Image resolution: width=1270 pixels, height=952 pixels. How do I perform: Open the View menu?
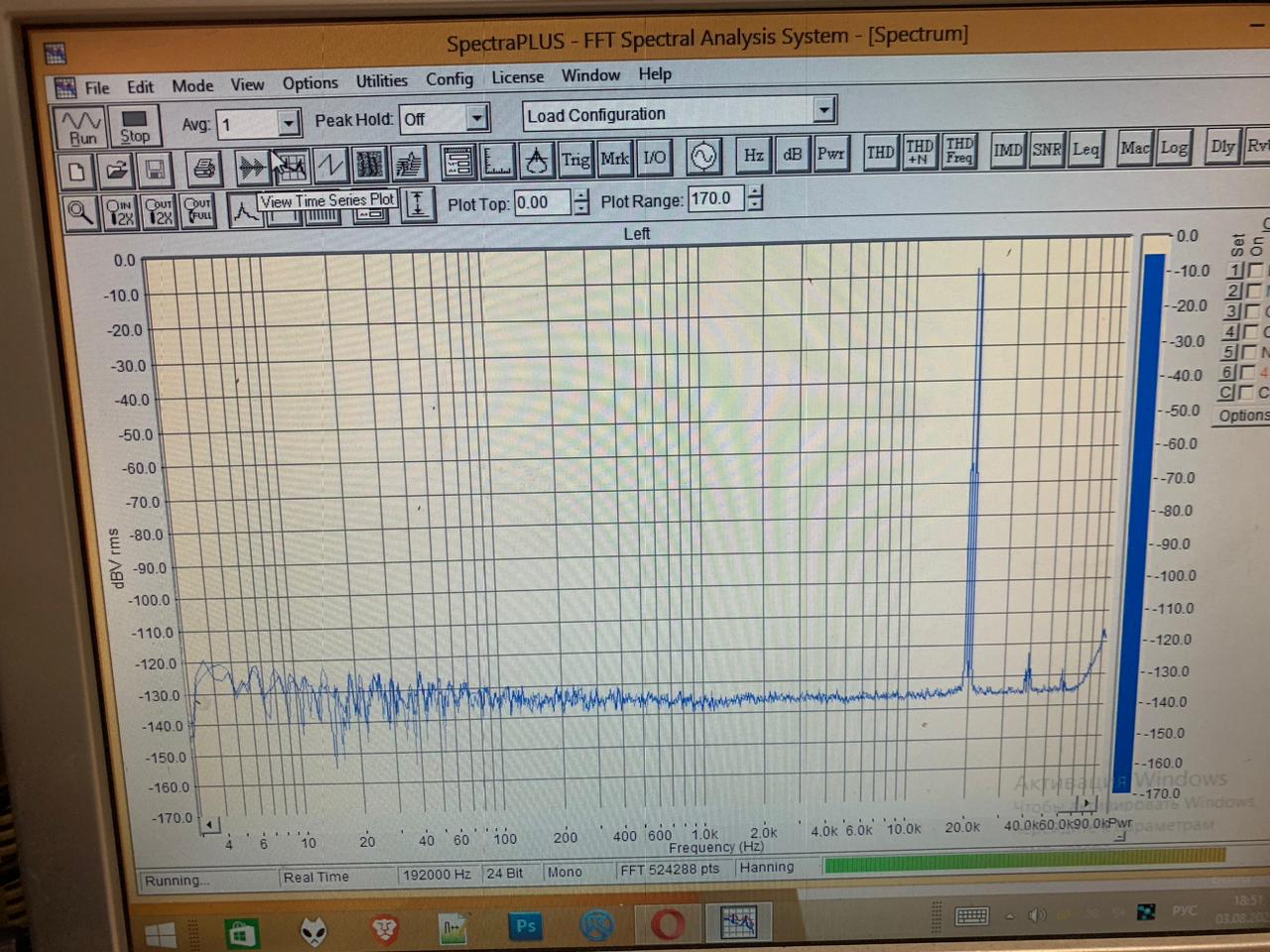(x=247, y=84)
